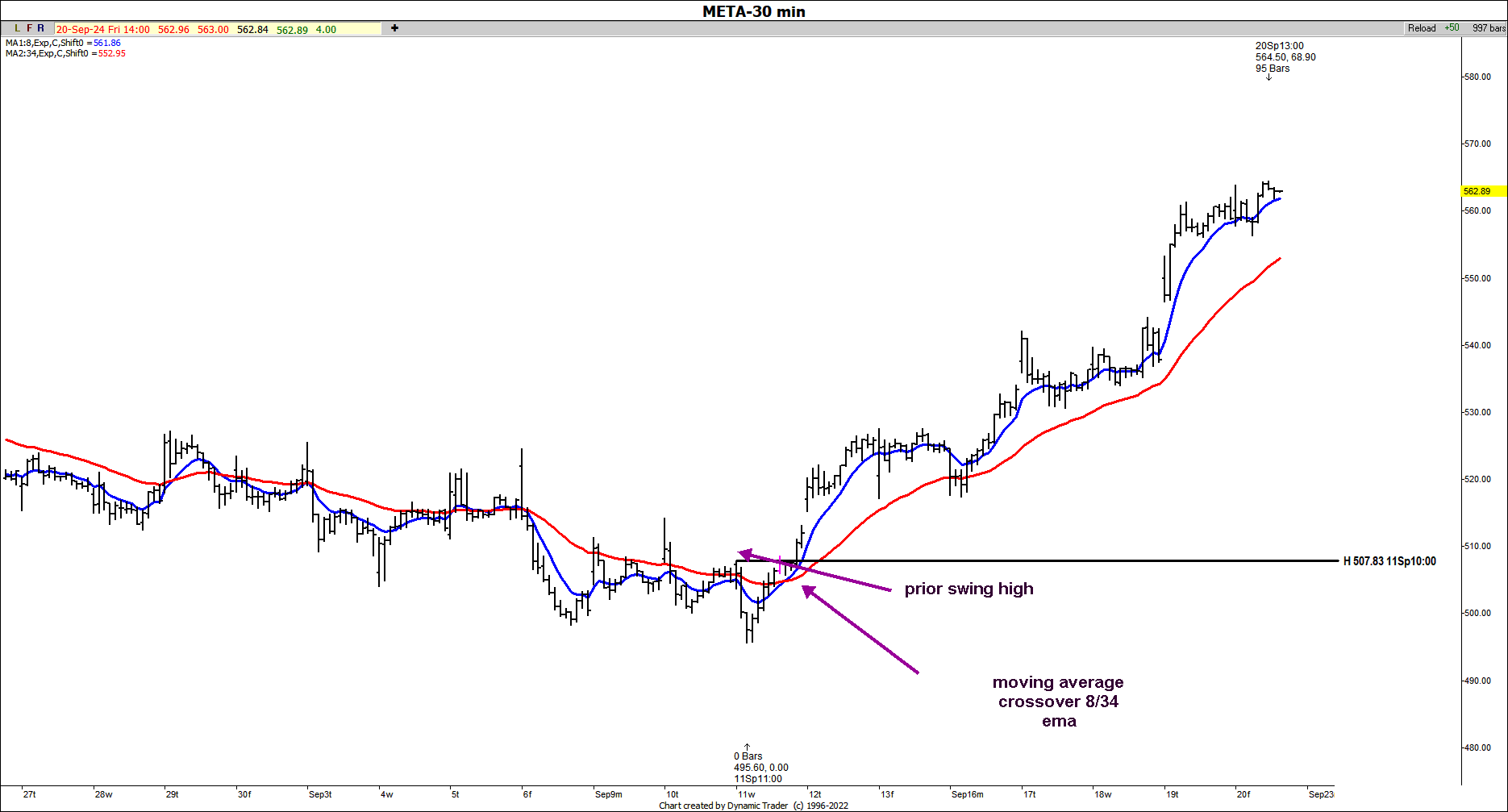Click the Sep3t date axis label
Viewport: 1508px width, 812px height.
pyautogui.click(x=320, y=794)
